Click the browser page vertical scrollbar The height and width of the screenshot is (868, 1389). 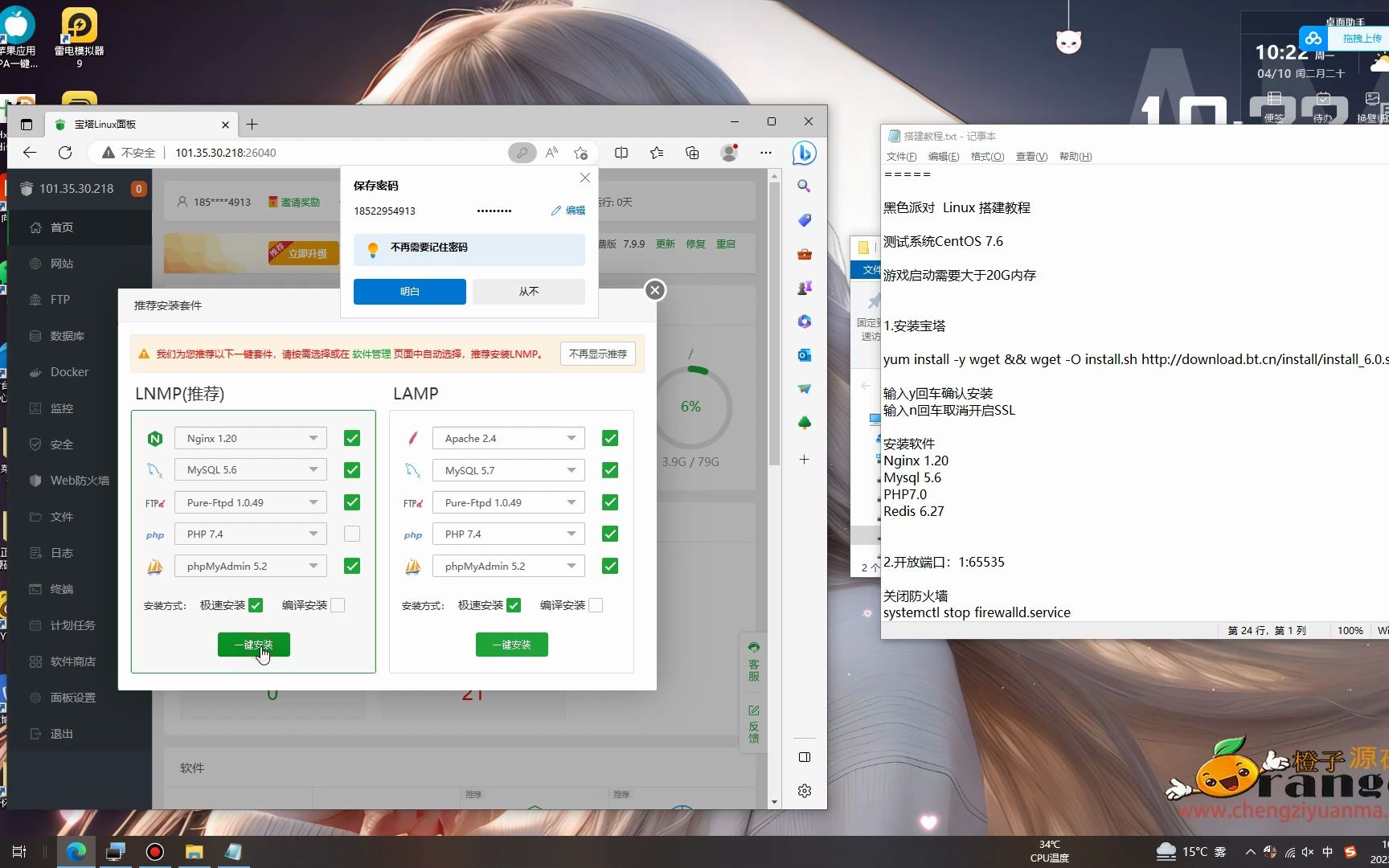click(774, 325)
